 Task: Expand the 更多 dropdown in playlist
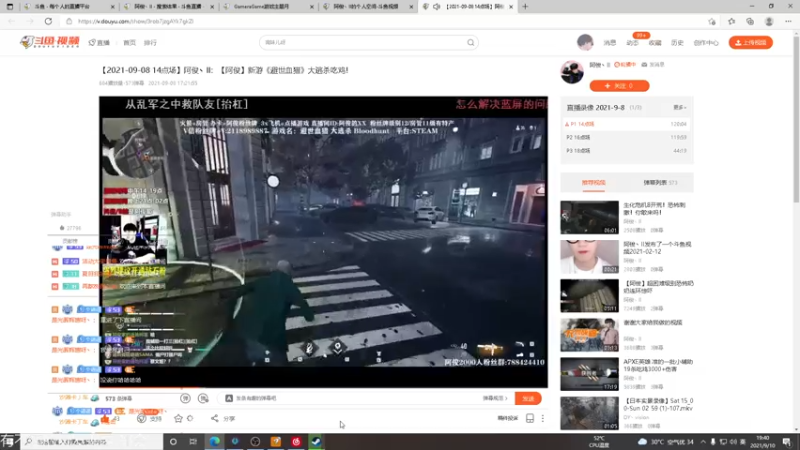click(x=680, y=108)
